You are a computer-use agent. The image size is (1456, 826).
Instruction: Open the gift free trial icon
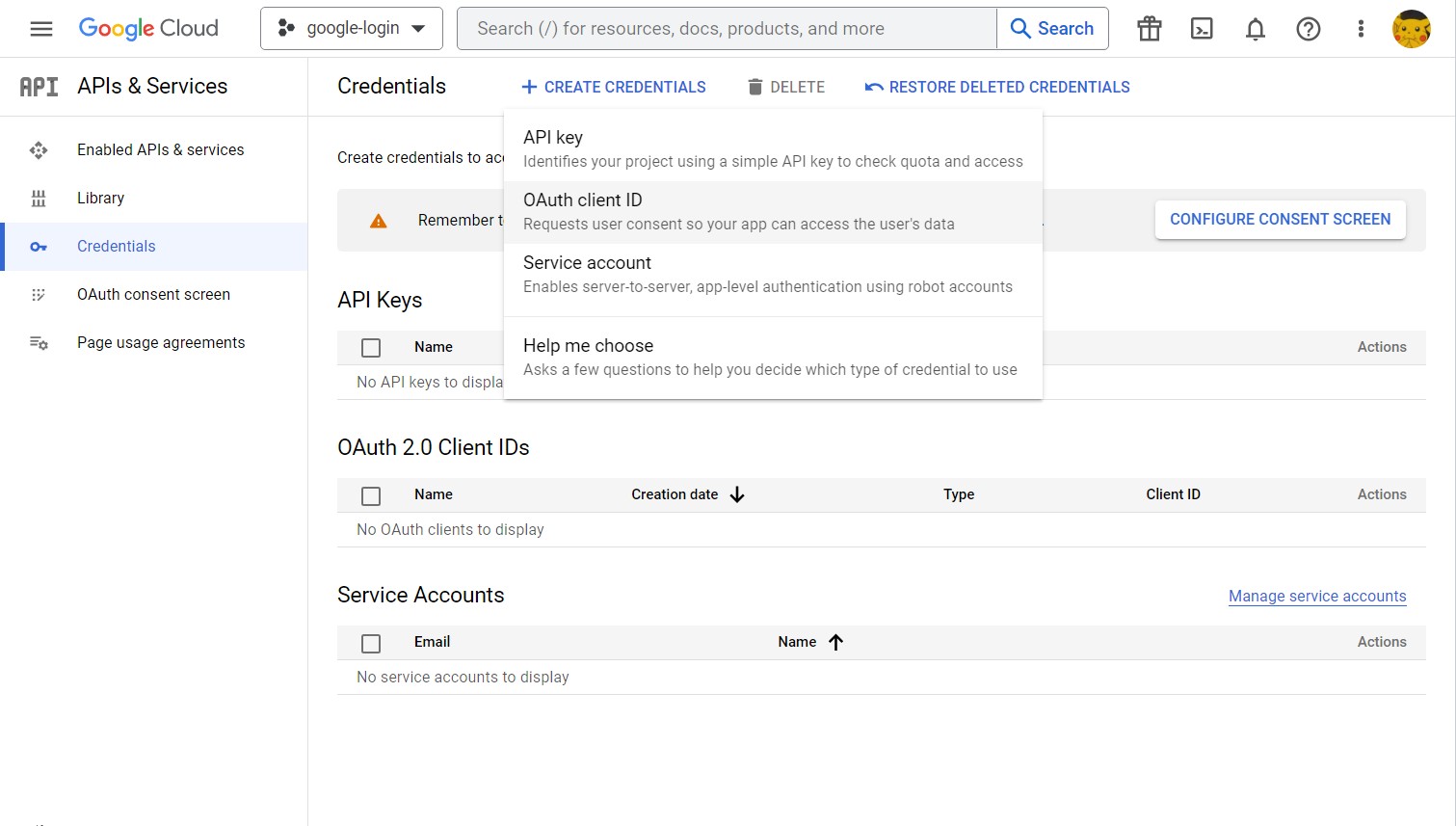[x=1150, y=29]
